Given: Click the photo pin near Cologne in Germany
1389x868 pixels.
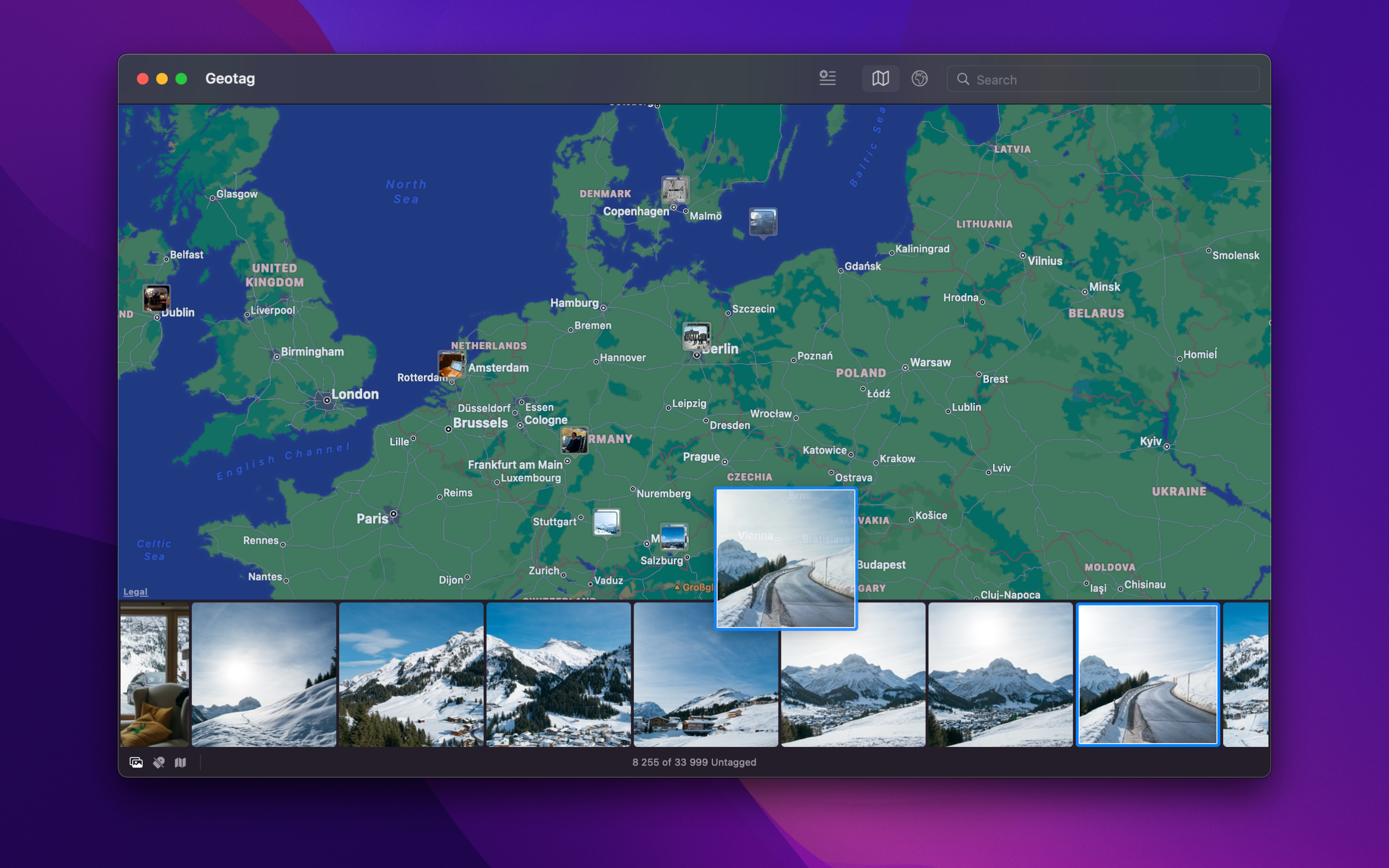Looking at the screenshot, I should tap(574, 441).
